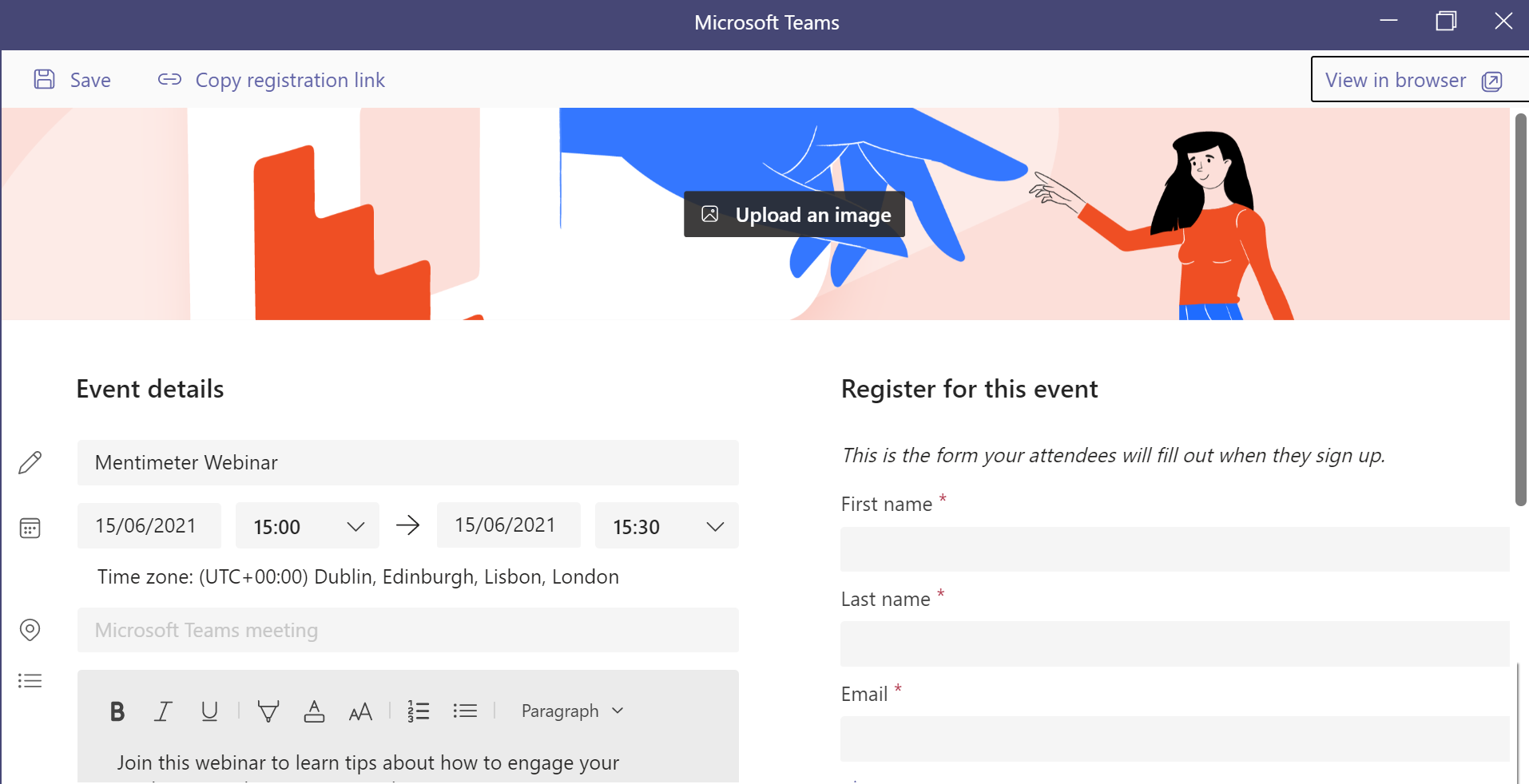This screenshot has height=784, width=1529.
Task: Click the location pin icon
Action: coord(30,630)
